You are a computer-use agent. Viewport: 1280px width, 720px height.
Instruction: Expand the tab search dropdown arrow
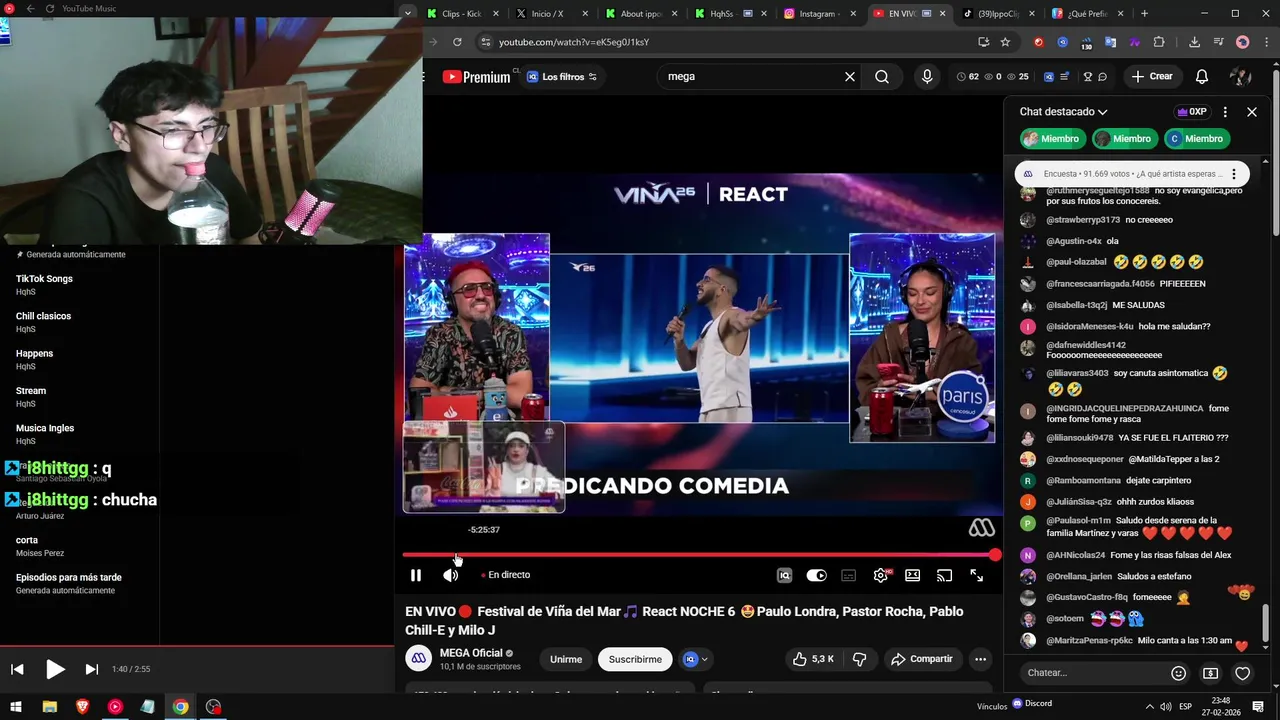point(408,13)
